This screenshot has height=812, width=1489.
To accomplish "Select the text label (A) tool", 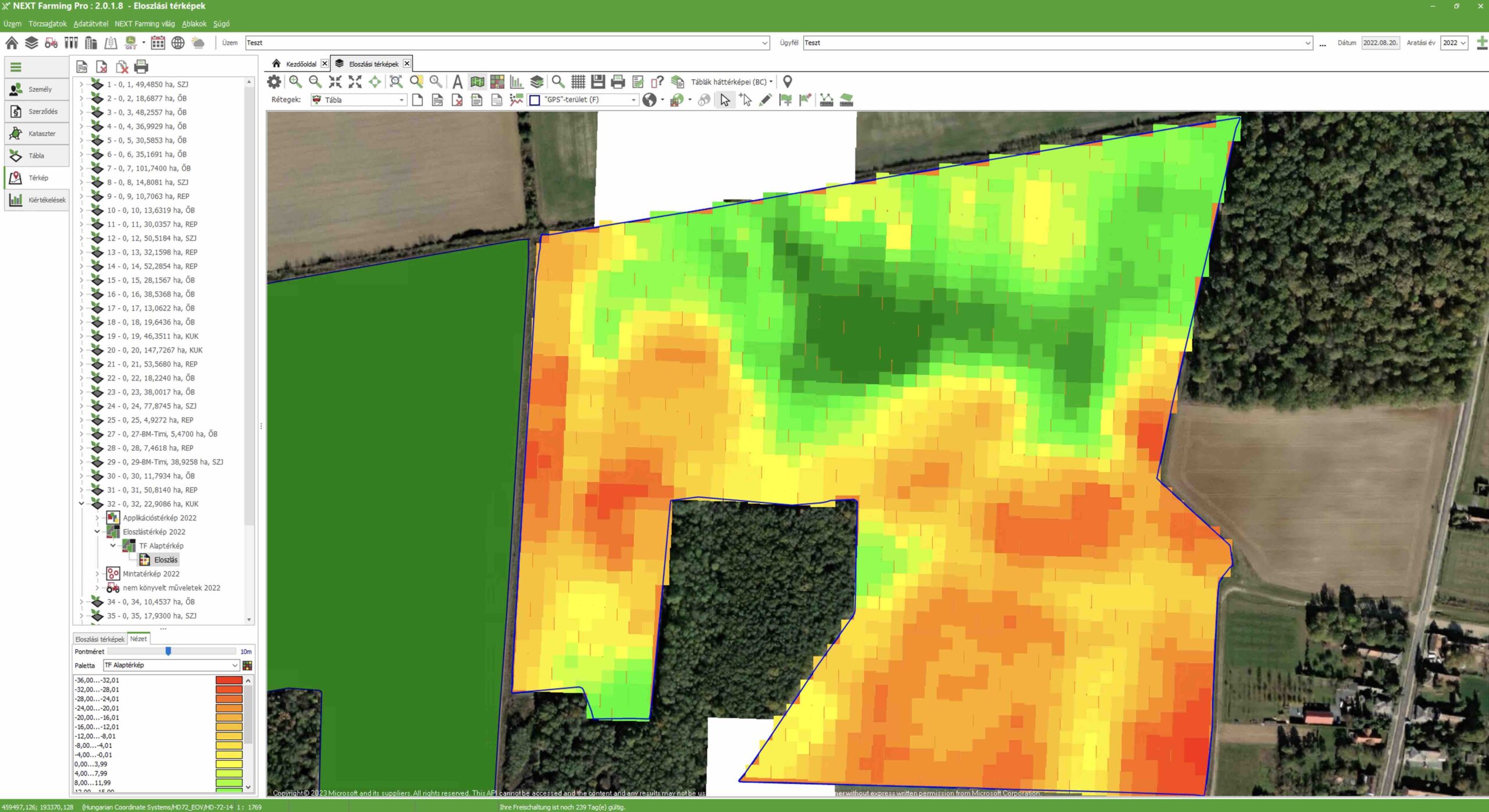I will click(457, 82).
